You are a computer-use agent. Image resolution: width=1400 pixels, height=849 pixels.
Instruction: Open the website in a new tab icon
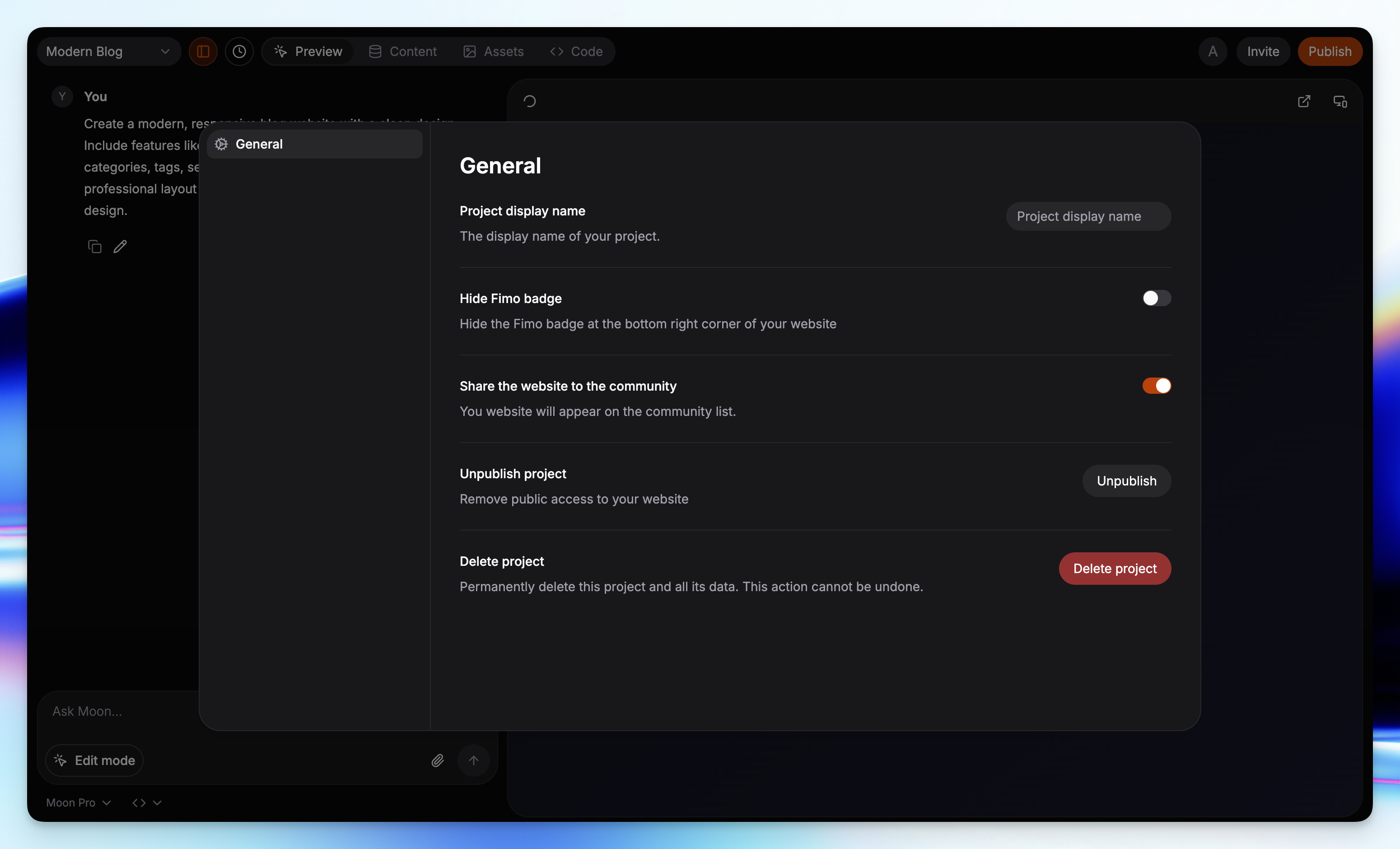click(1305, 101)
